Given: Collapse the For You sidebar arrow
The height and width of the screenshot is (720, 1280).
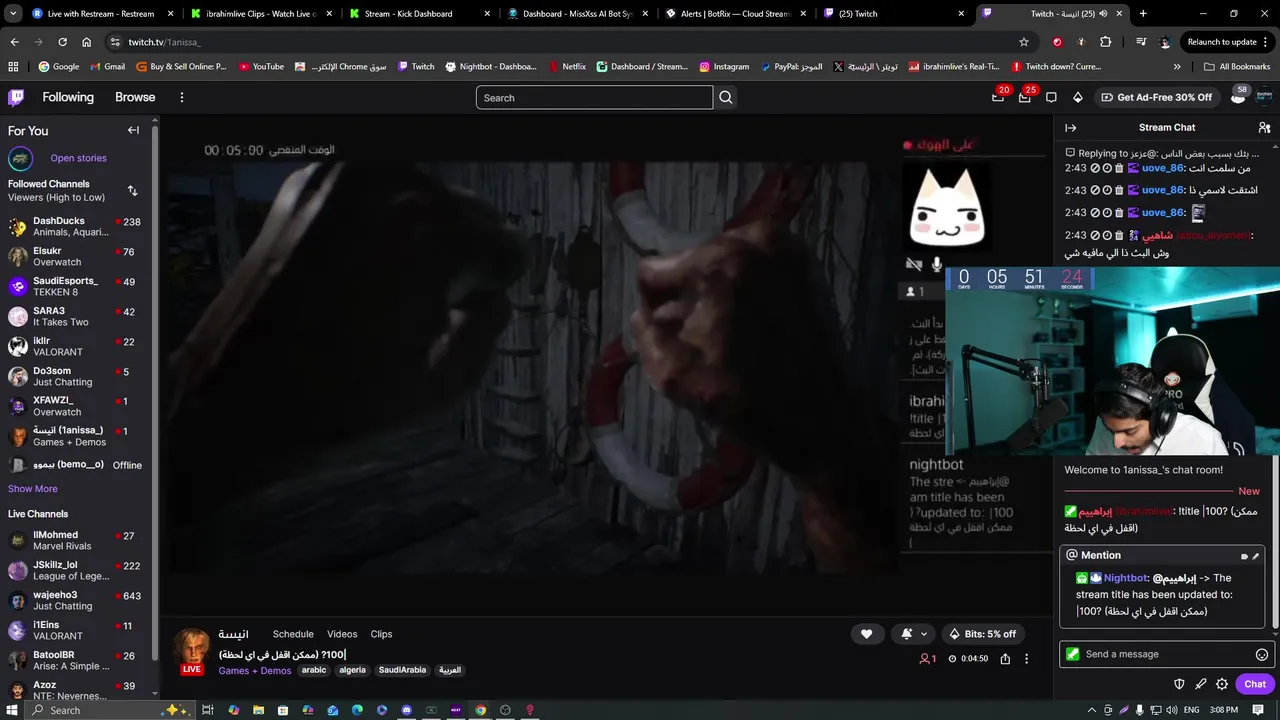Looking at the screenshot, I should click(133, 130).
